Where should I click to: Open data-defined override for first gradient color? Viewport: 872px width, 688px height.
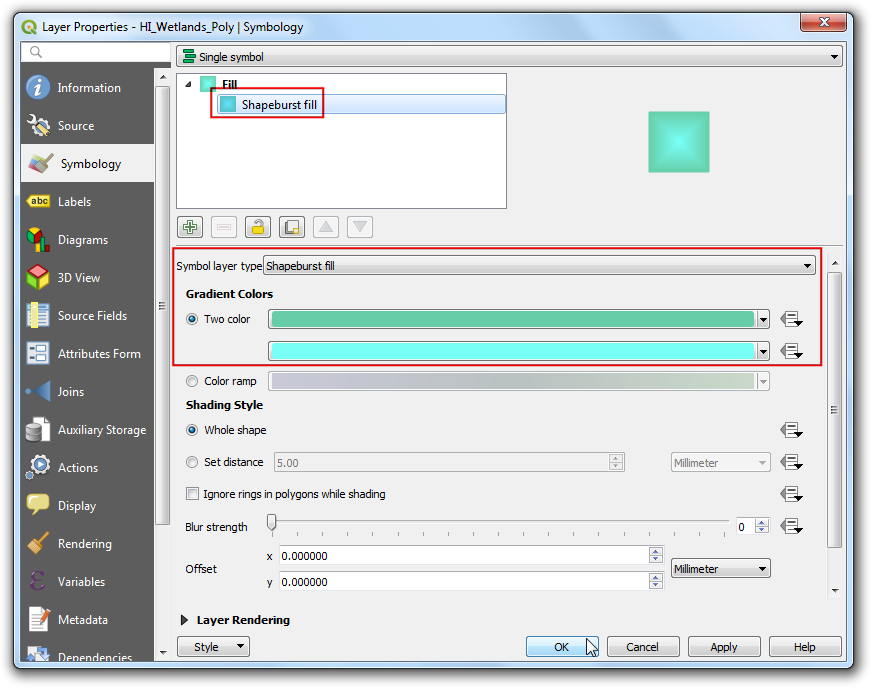[792, 319]
